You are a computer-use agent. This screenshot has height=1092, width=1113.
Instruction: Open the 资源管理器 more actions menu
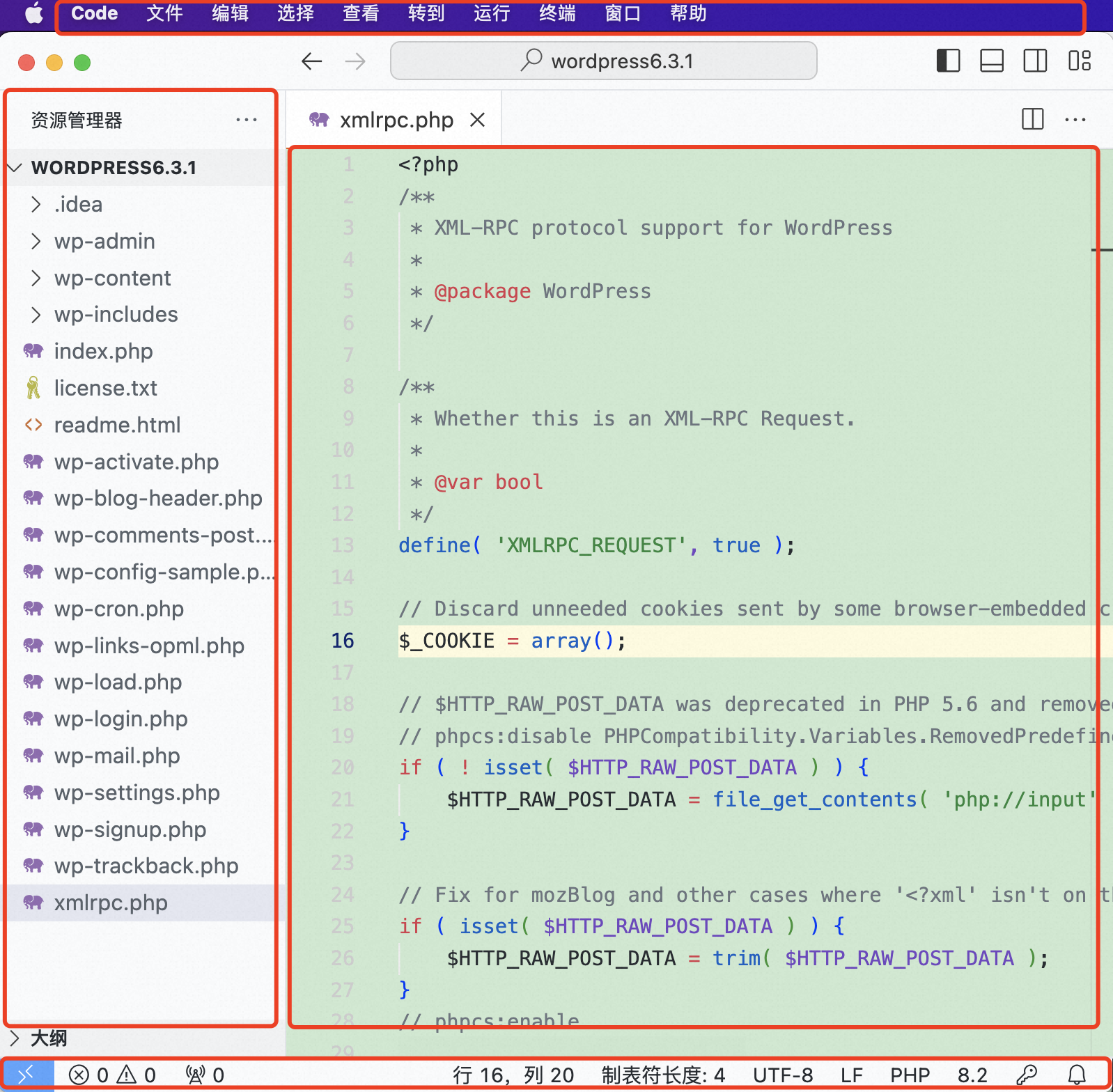point(247,120)
